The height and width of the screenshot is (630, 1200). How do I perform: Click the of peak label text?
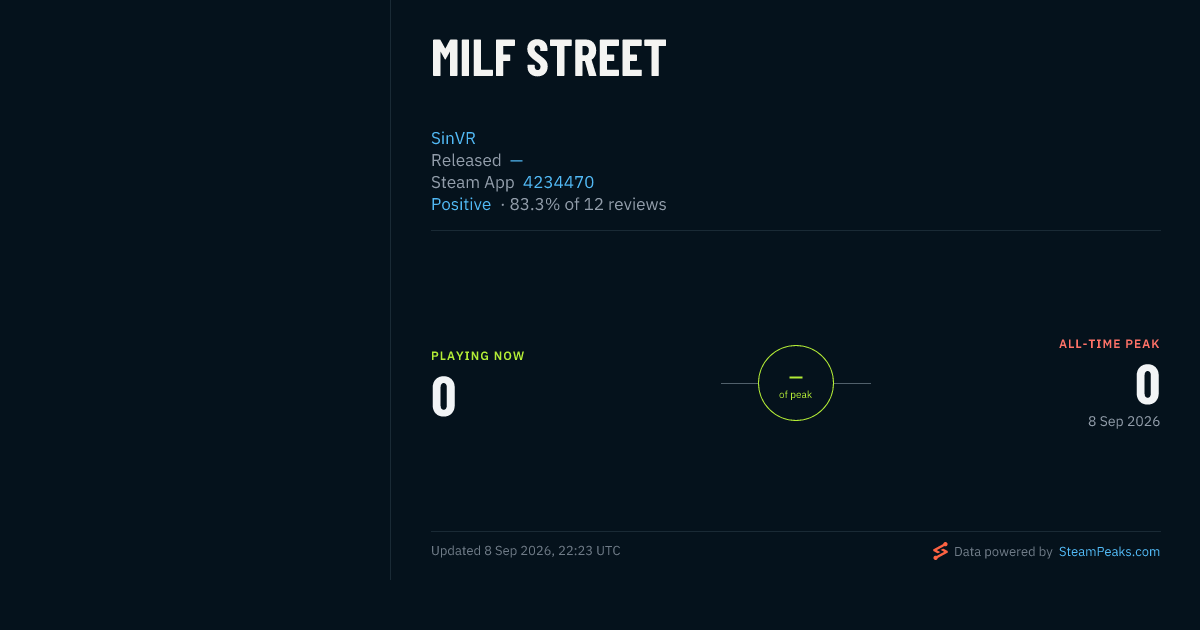pos(796,395)
